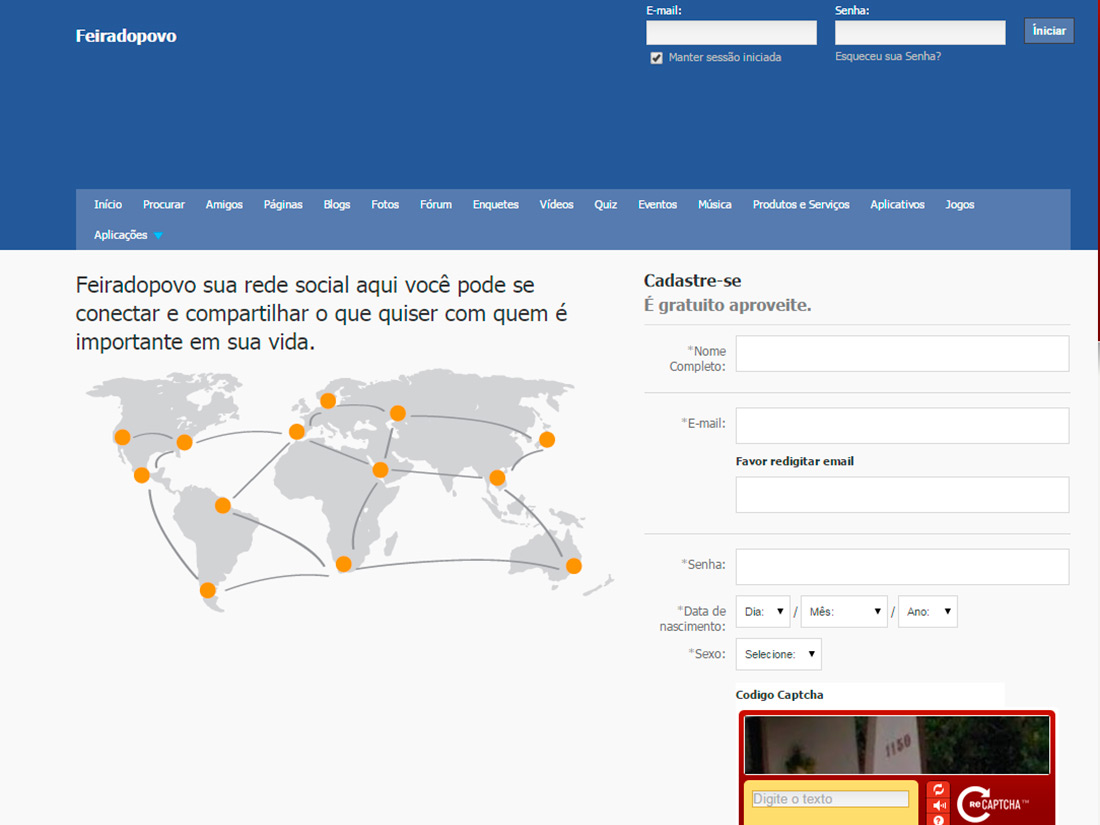Viewport: 1100px width, 825px height.
Task: Click the blue arrow next to Aplicações
Action: point(158,236)
